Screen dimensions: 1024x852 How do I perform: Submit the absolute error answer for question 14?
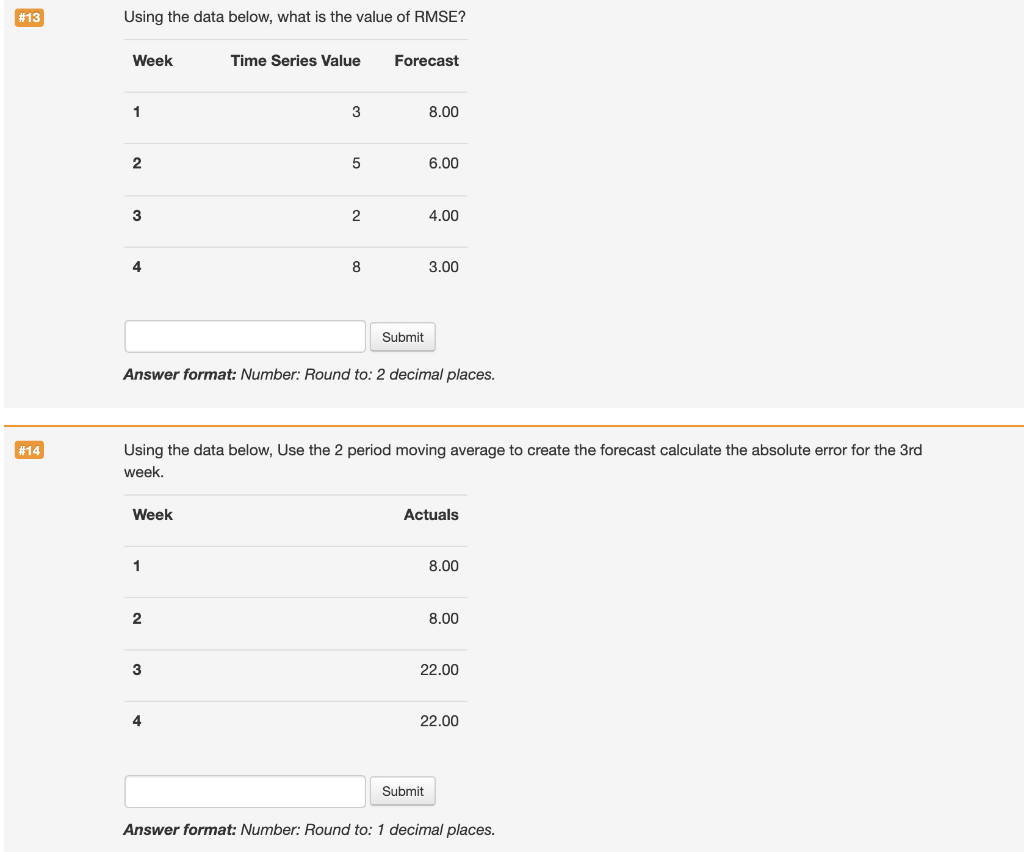(402, 790)
